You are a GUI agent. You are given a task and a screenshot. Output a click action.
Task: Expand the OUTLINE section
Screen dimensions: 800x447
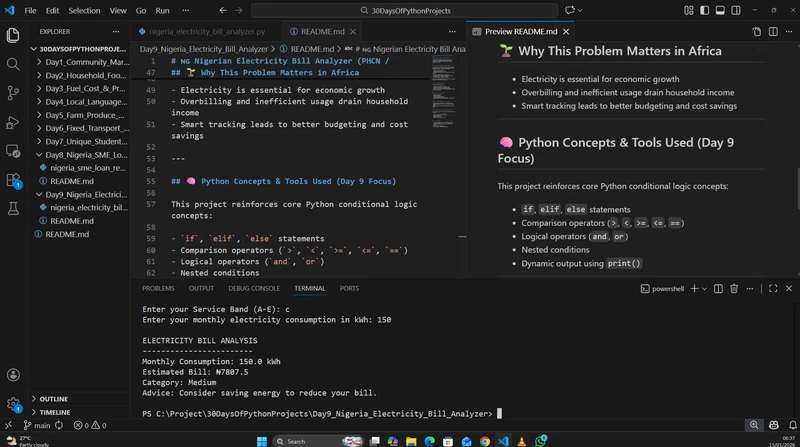54,399
